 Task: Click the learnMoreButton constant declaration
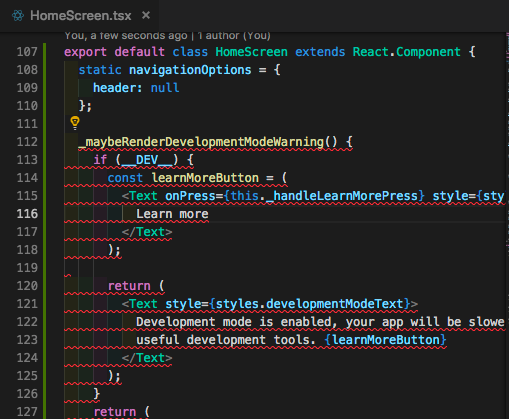click(x=205, y=178)
